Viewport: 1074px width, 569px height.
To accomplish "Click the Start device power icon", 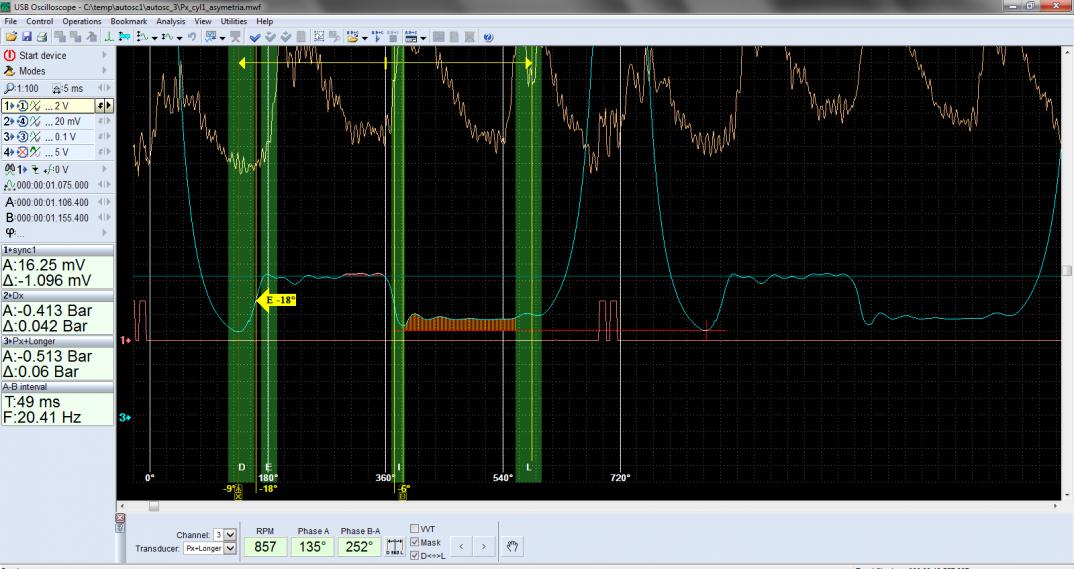I will tap(10, 56).
